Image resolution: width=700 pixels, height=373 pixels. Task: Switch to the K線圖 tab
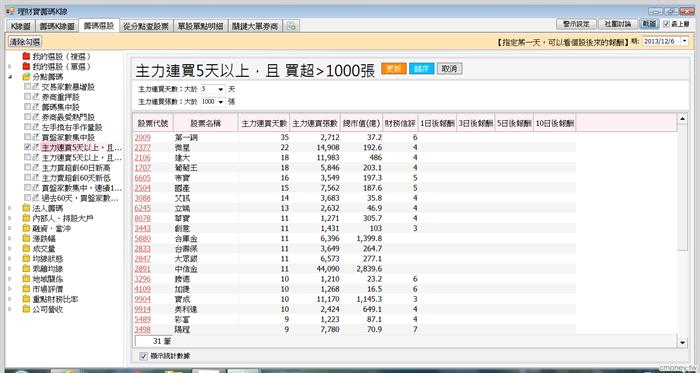pyautogui.click(x=21, y=26)
